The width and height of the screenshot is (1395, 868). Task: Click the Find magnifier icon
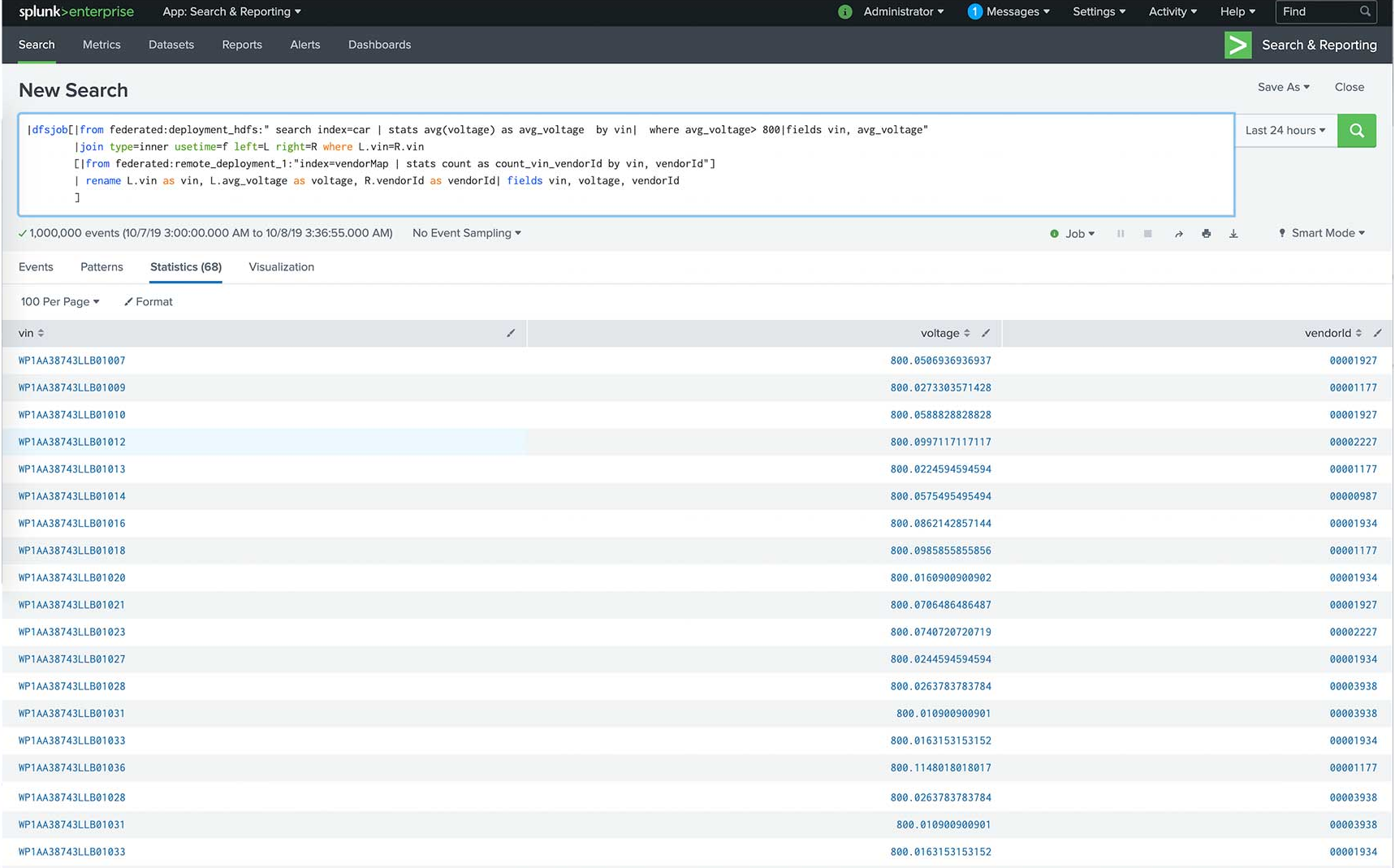[1365, 11]
